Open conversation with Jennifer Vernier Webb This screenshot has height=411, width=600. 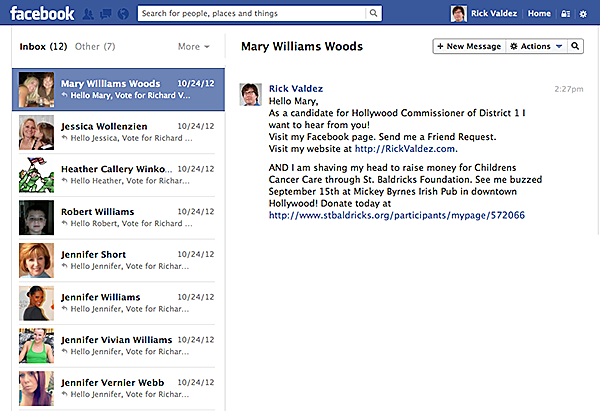coord(118,388)
